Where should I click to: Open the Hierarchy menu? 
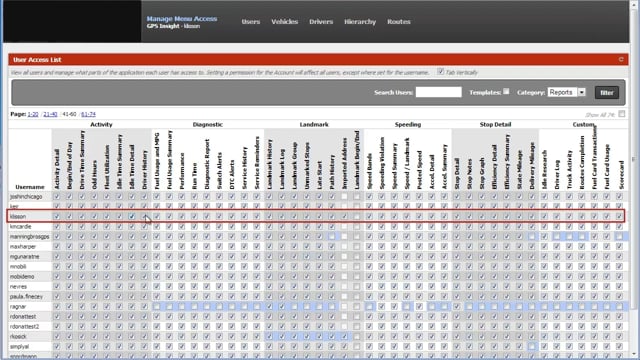[x=360, y=22]
